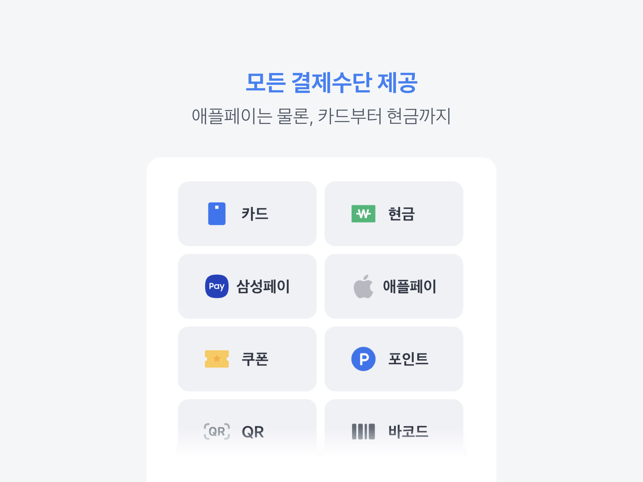643x482 pixels.
Task: Click the green cash won icon
Action: click(363, 214)
